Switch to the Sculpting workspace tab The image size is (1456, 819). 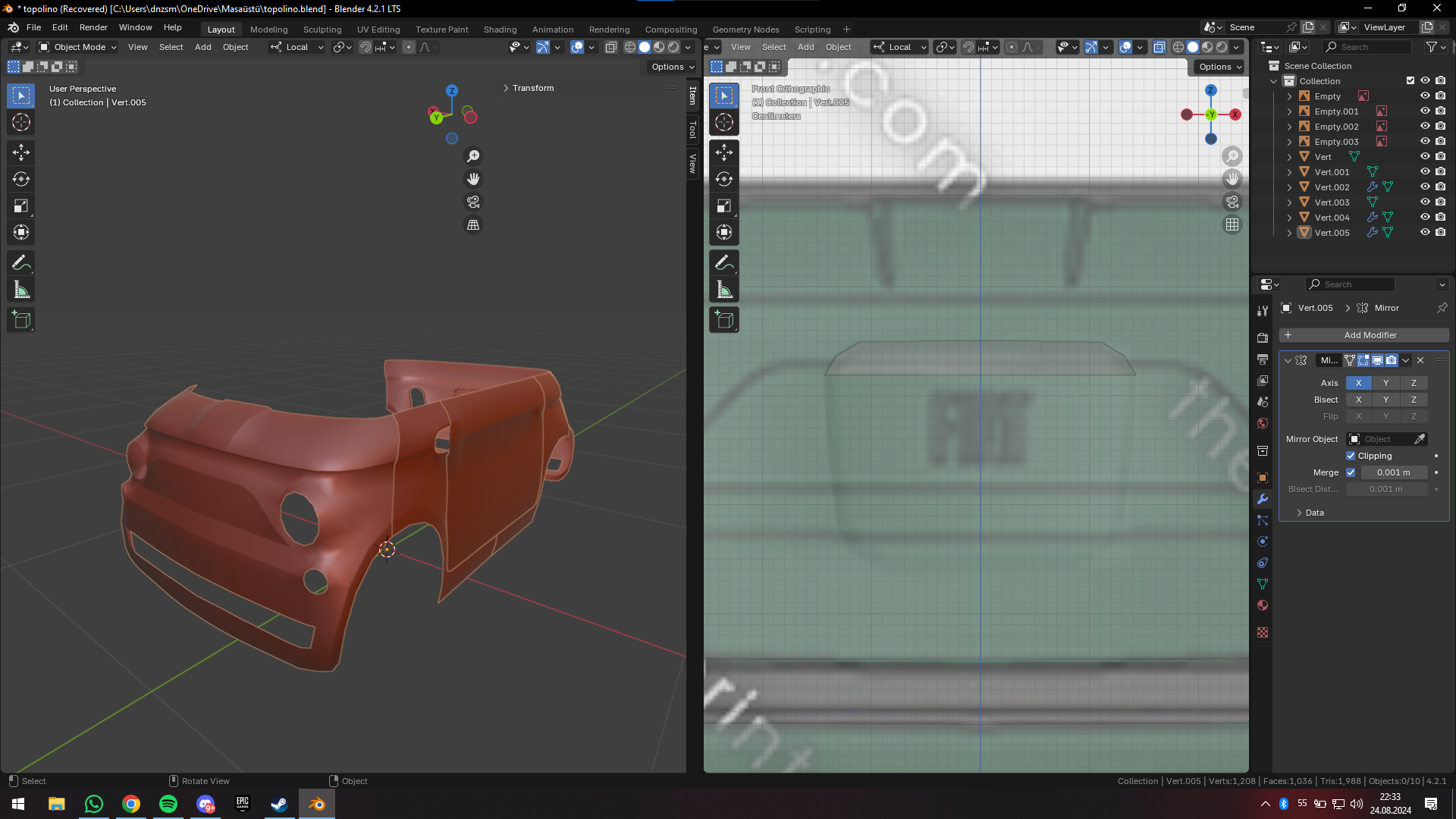(x=322, y=30)
